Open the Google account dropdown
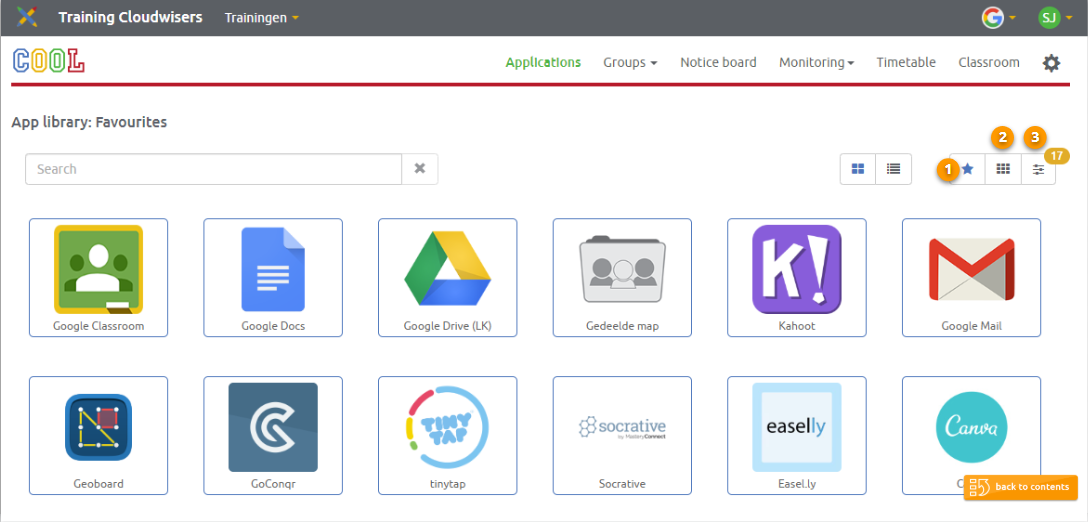1088x522 pixels. pos(998,17)
